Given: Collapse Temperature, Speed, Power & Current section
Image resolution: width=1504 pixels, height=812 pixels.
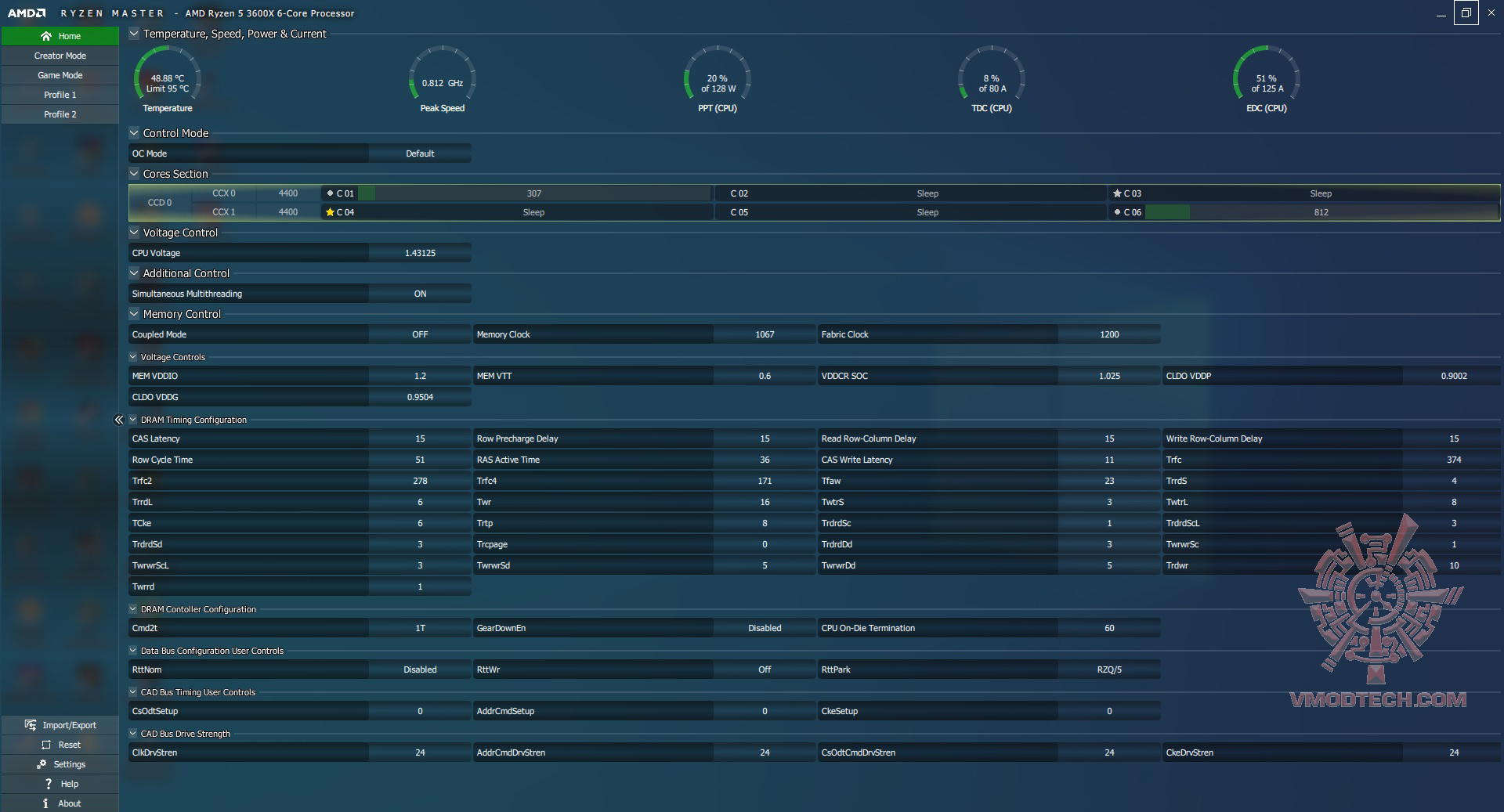Looking at the screenshot, I should [134, 34].
